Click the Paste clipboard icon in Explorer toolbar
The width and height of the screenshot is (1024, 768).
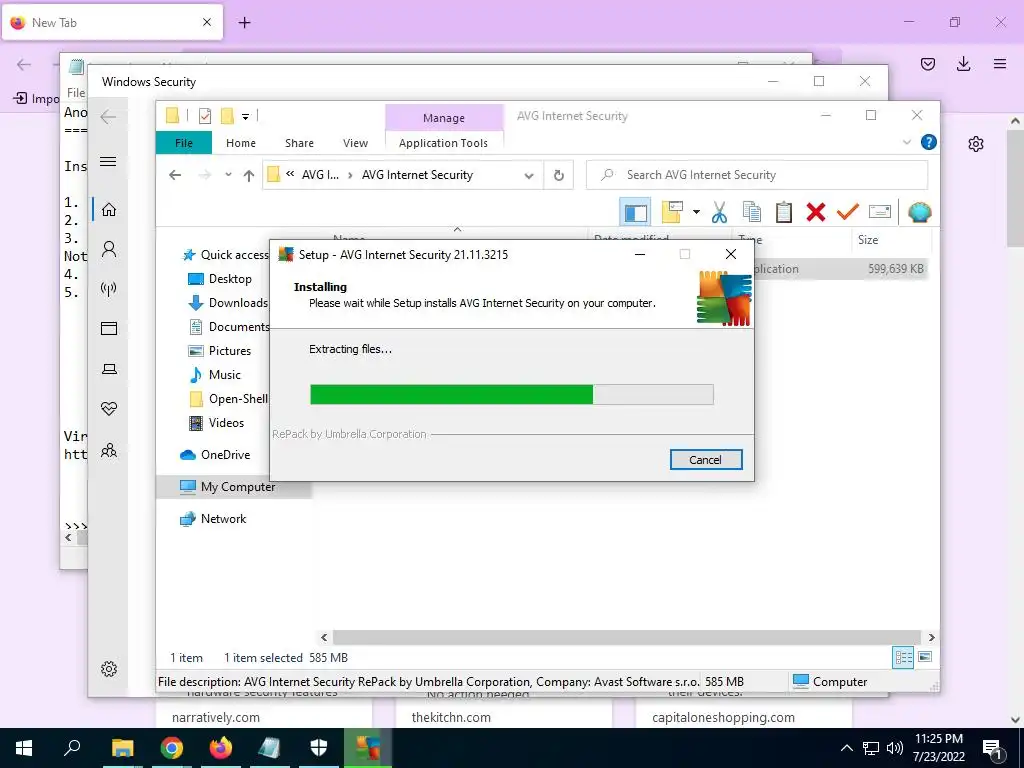784,212
